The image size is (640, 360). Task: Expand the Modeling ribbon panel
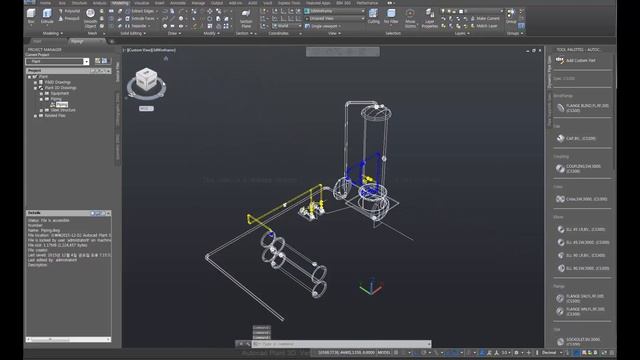tap(53, 33)
